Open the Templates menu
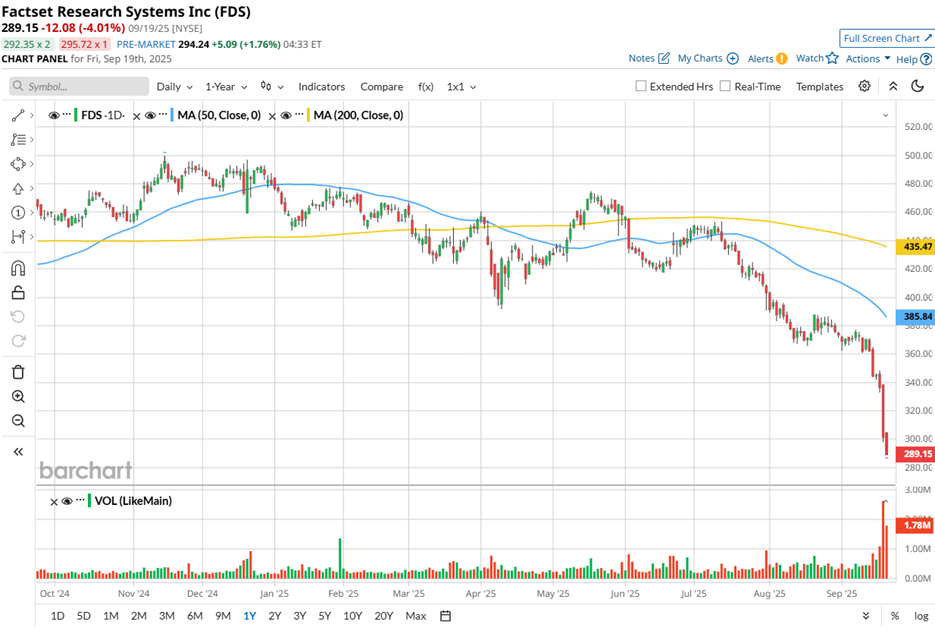Viewport: 935px width, 634px height. tap(819, 86)
